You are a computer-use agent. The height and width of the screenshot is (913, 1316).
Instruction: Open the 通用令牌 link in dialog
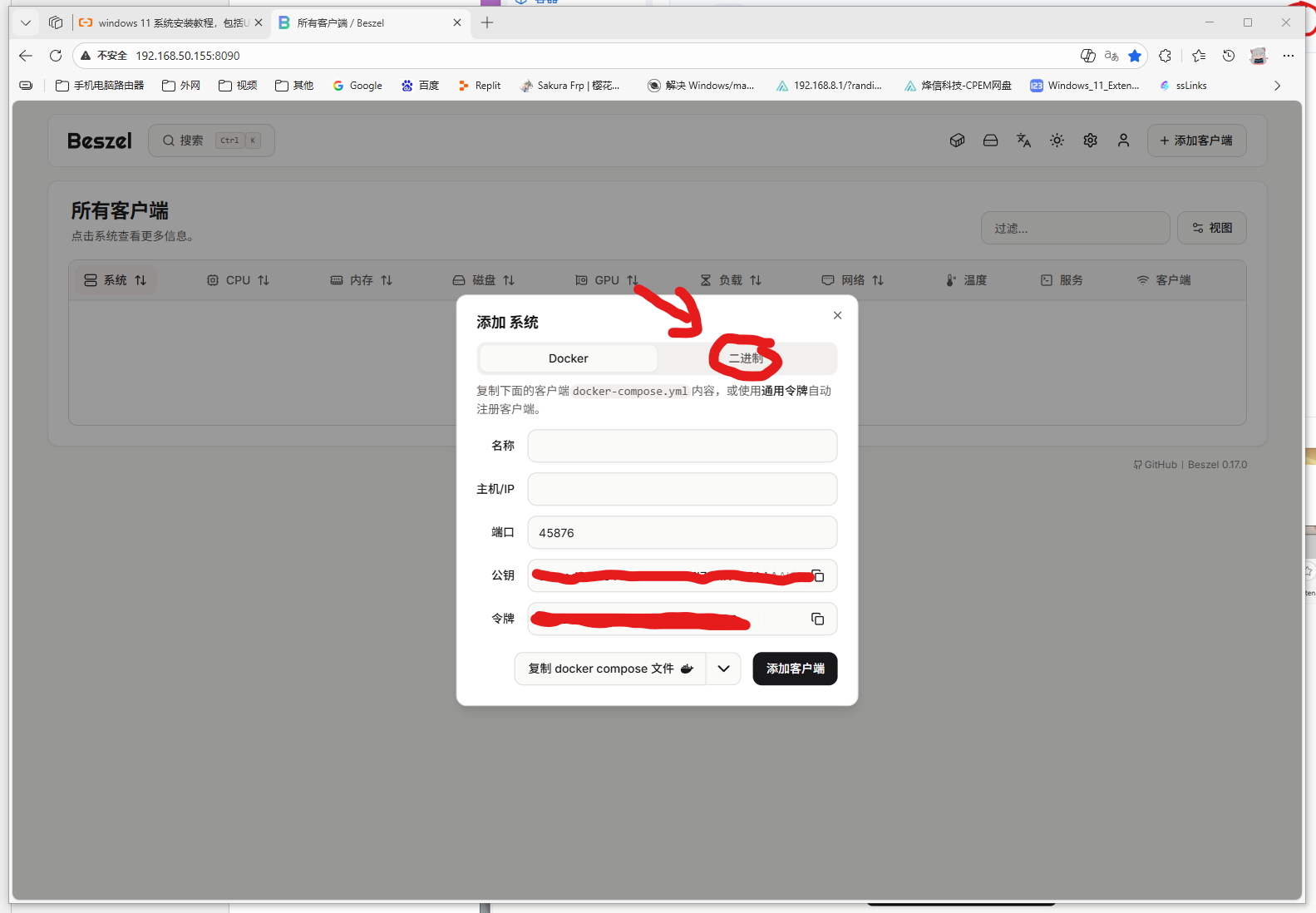point(784,391)
